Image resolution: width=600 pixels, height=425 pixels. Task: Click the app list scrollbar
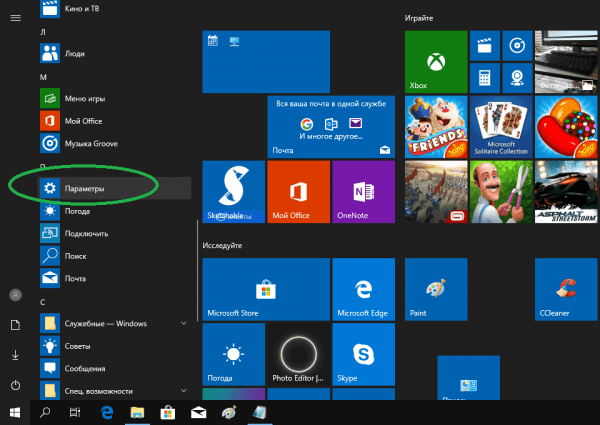[197, 270]
